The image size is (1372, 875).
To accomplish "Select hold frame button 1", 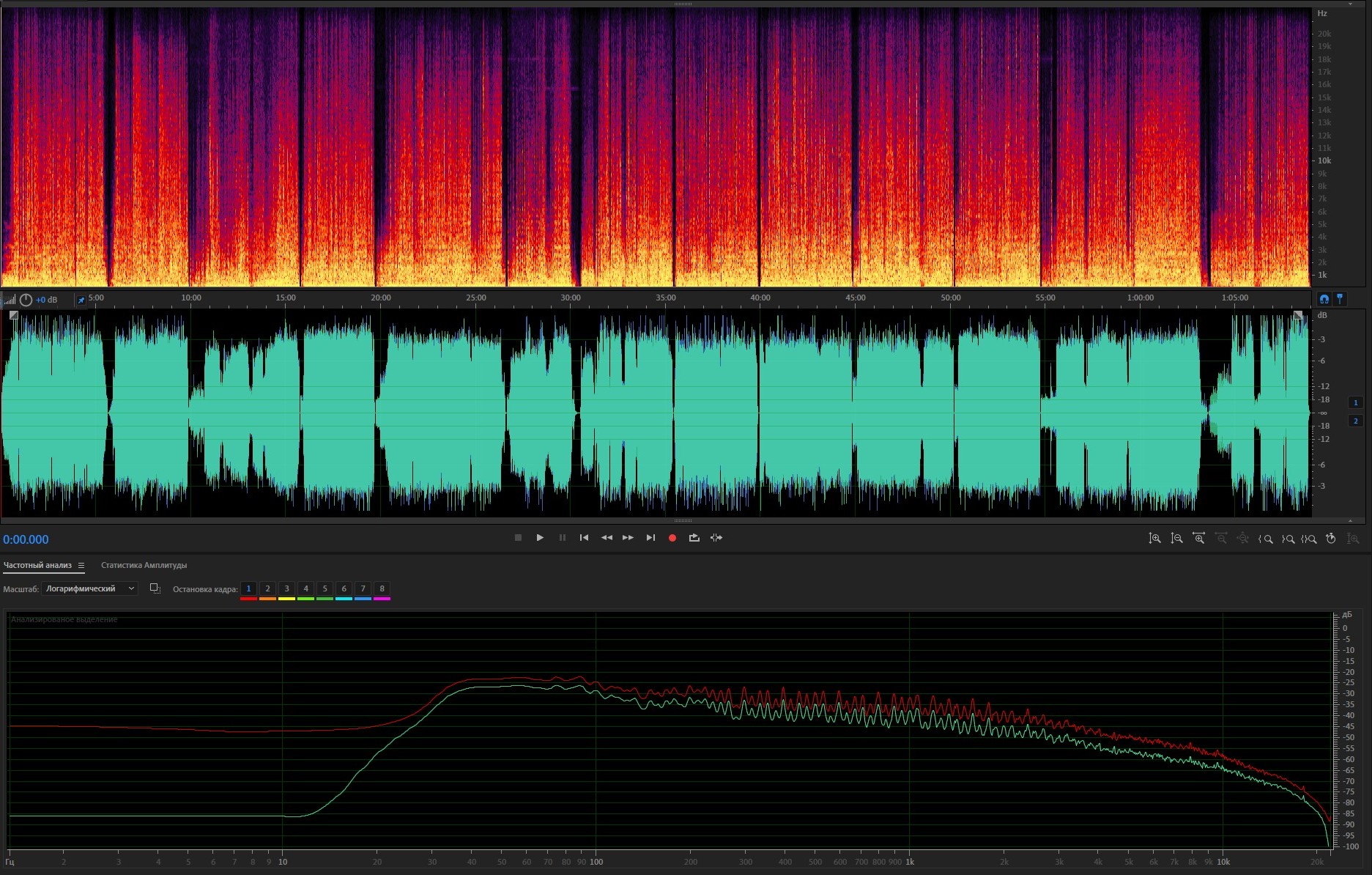I will coord(248,588).
